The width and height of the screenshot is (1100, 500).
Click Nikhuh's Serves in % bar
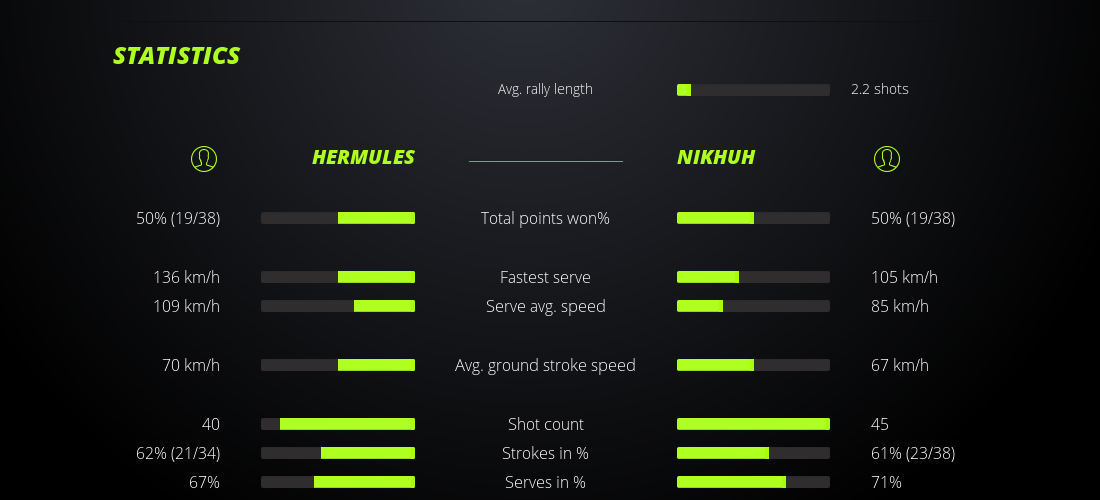click(x=753, y=482)
